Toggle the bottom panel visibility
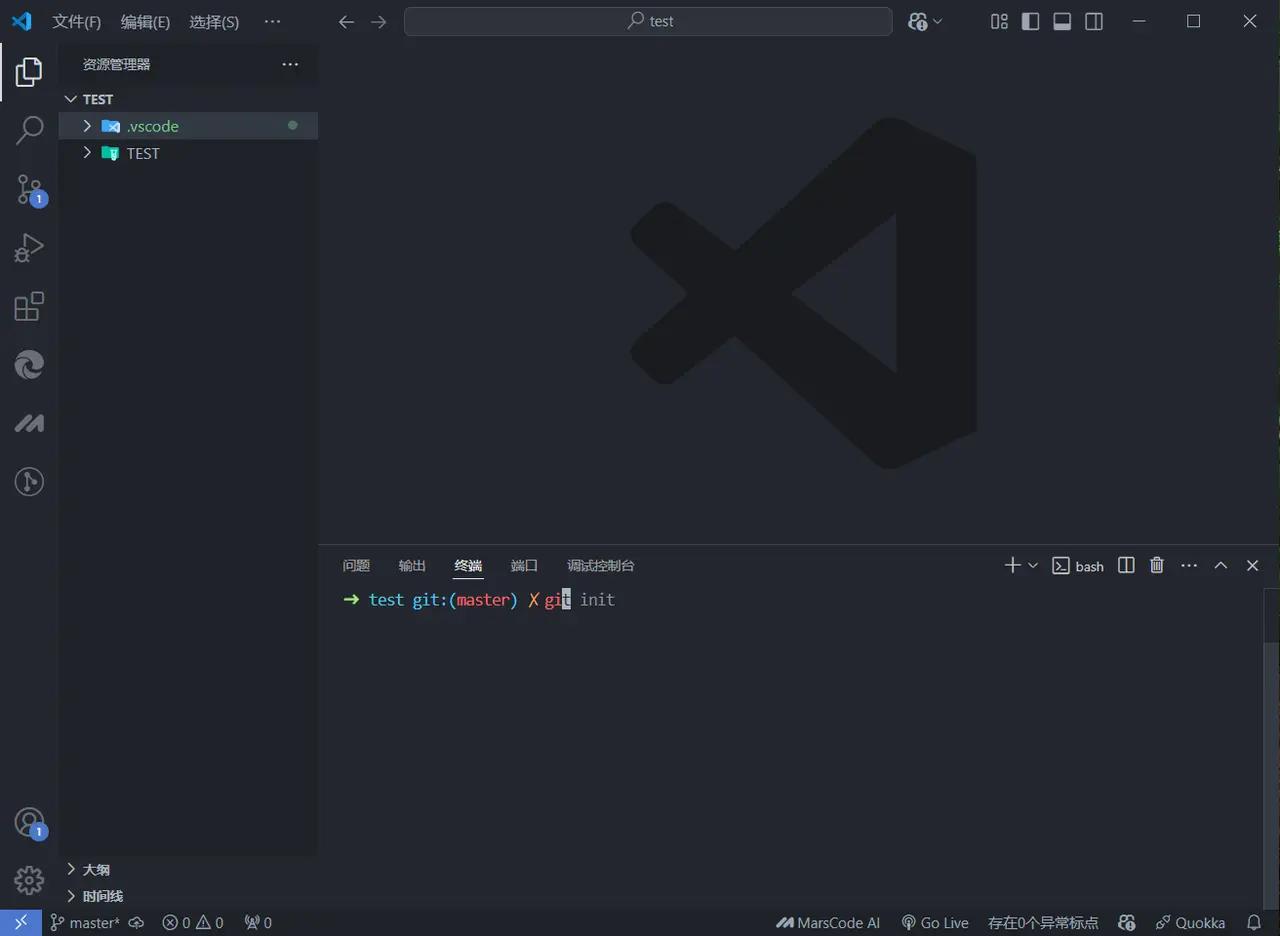This screenshot has width=1280, height=936. [x=1063, y=21]
